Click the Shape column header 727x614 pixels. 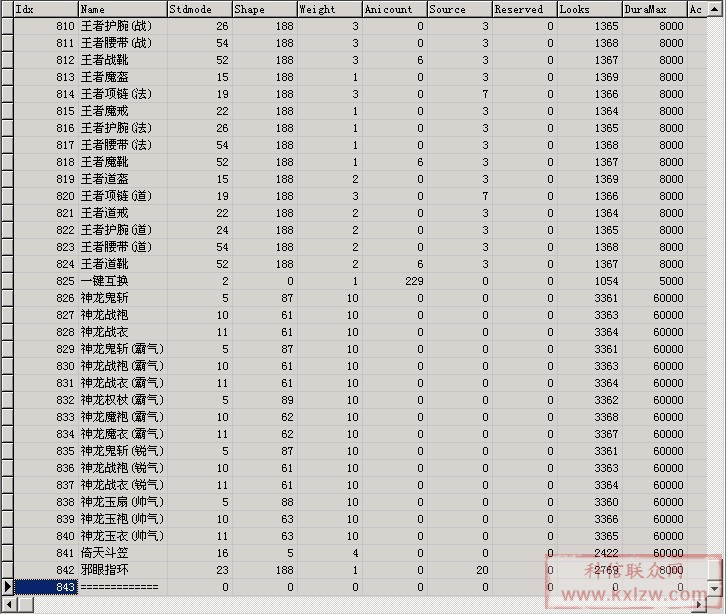264,9
